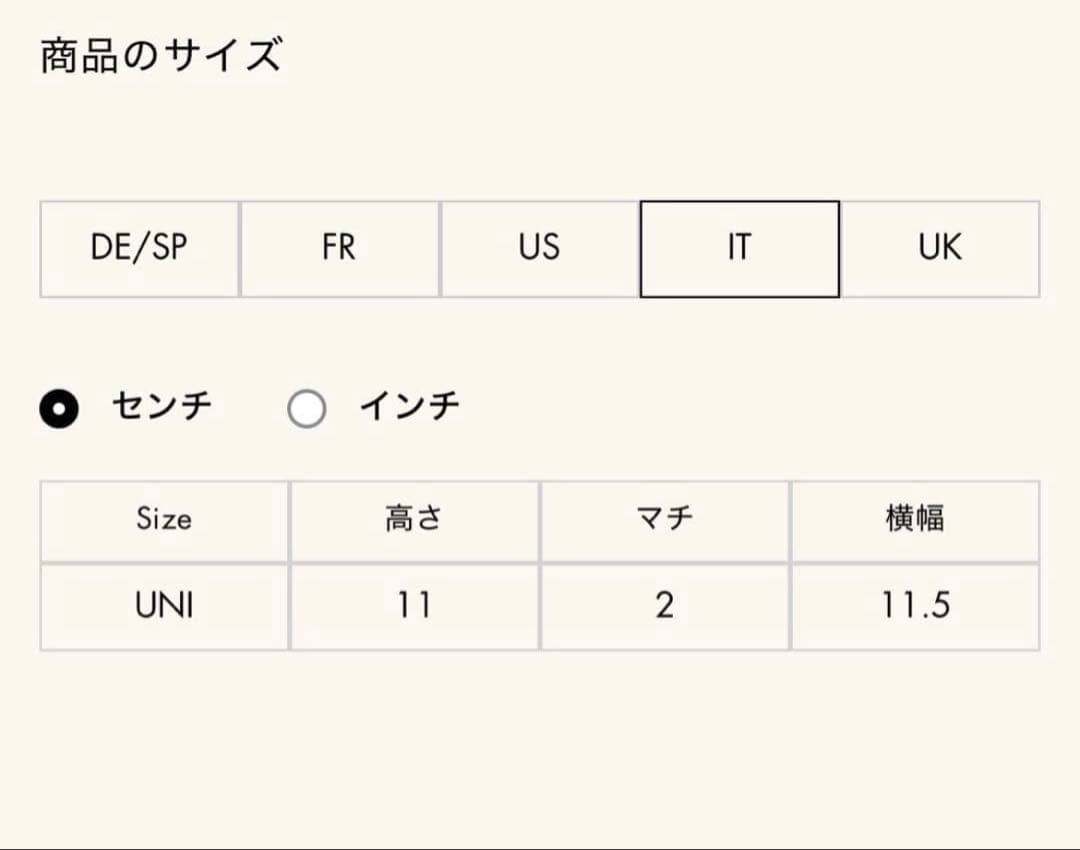
Task: Switch to UK sizing
Action: [x=939, y=249]
